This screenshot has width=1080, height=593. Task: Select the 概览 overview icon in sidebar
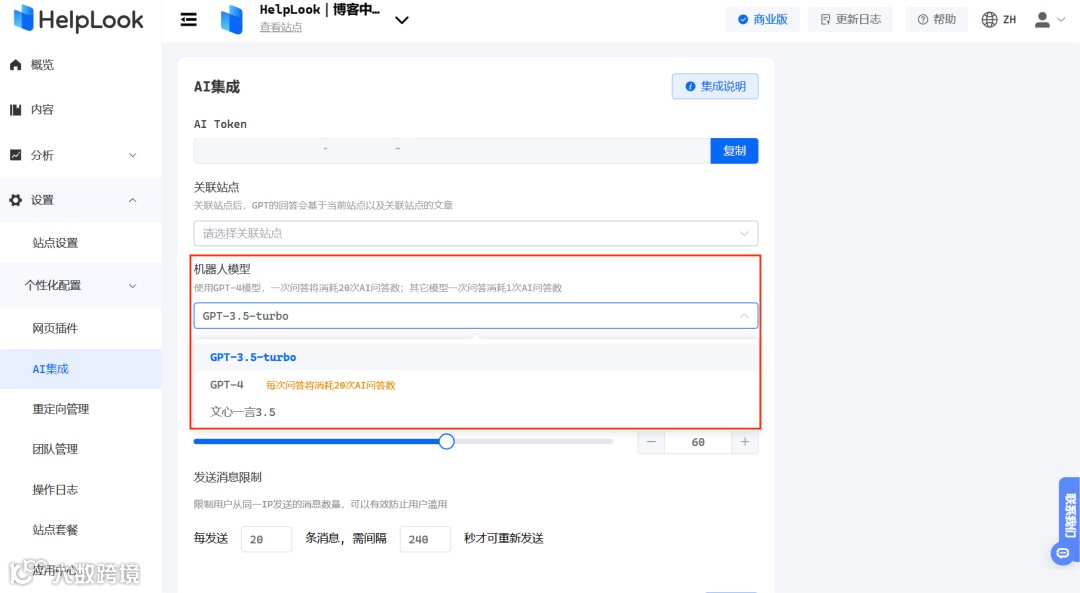pos(13,64)
